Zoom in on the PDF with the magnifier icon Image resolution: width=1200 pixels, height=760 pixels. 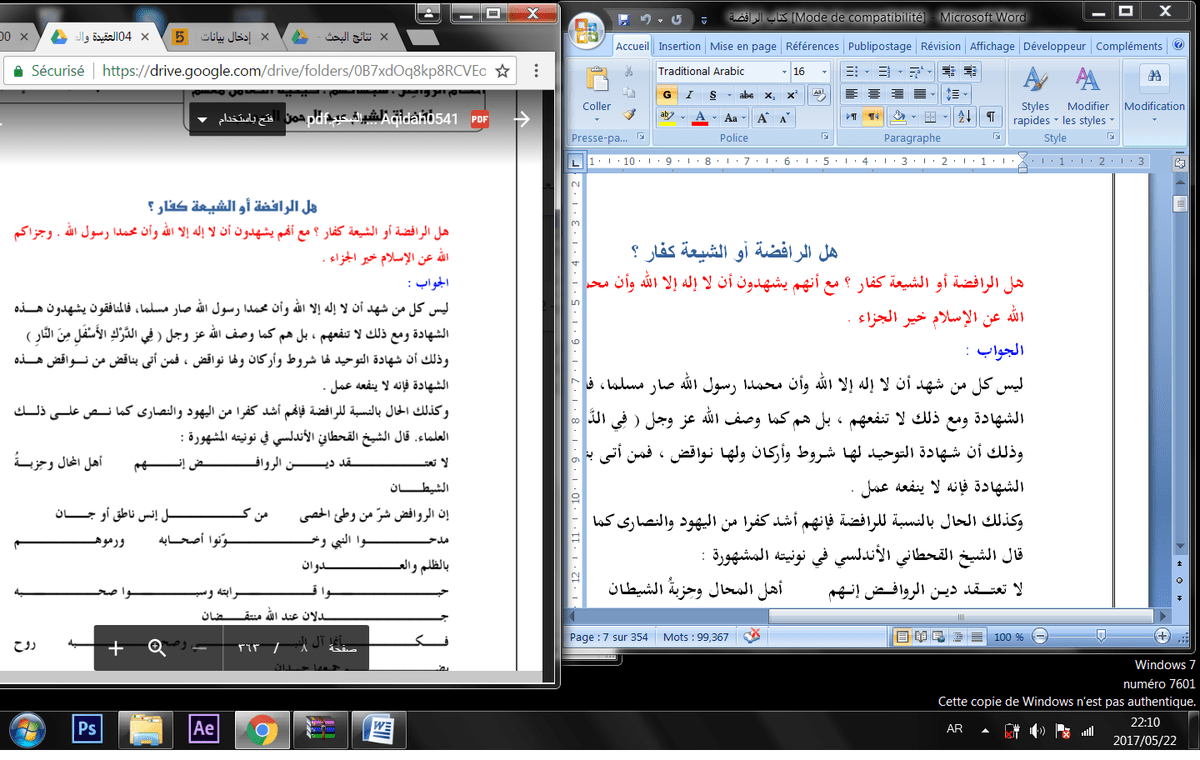pos(157,648)
